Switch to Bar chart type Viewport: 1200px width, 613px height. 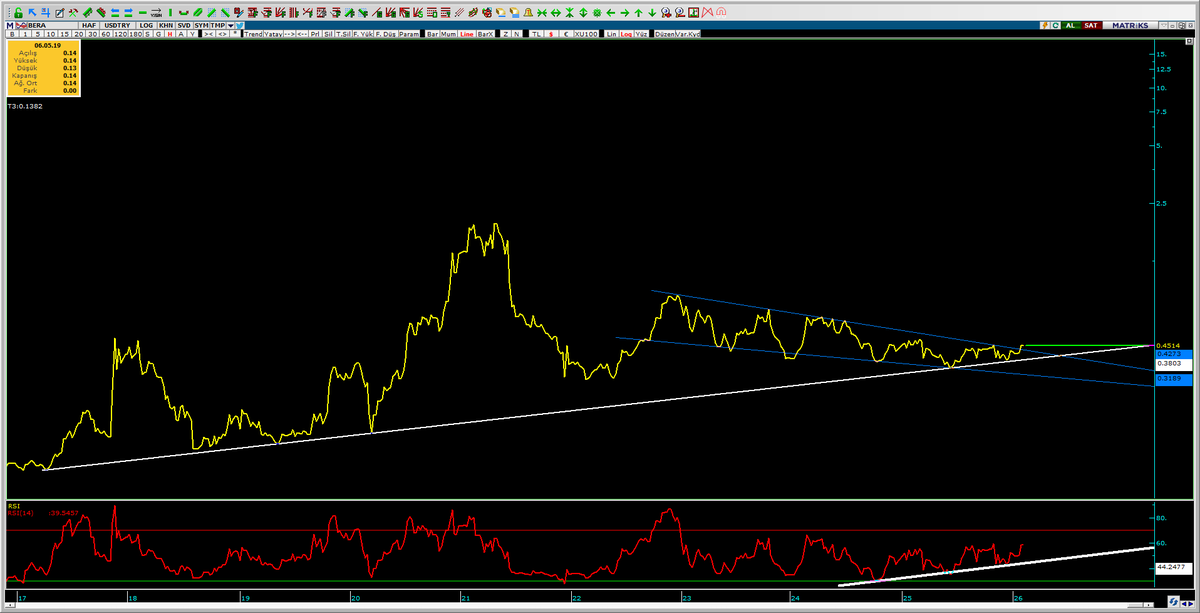(433, 34)
